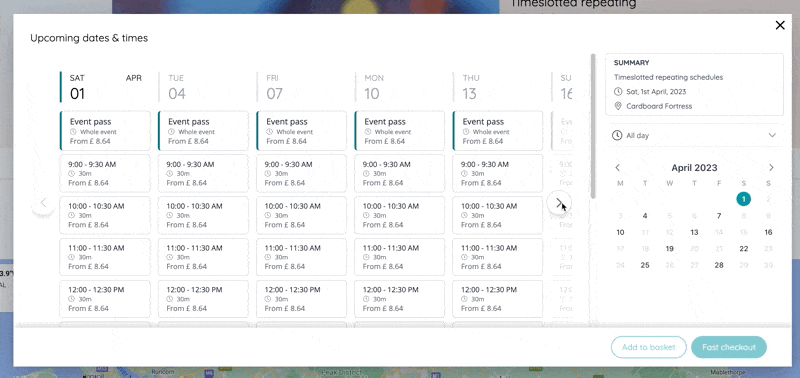Screen dimensions: 800x378
Task: Choose Event pass under MON 10
Action: [x=399, y=131]
